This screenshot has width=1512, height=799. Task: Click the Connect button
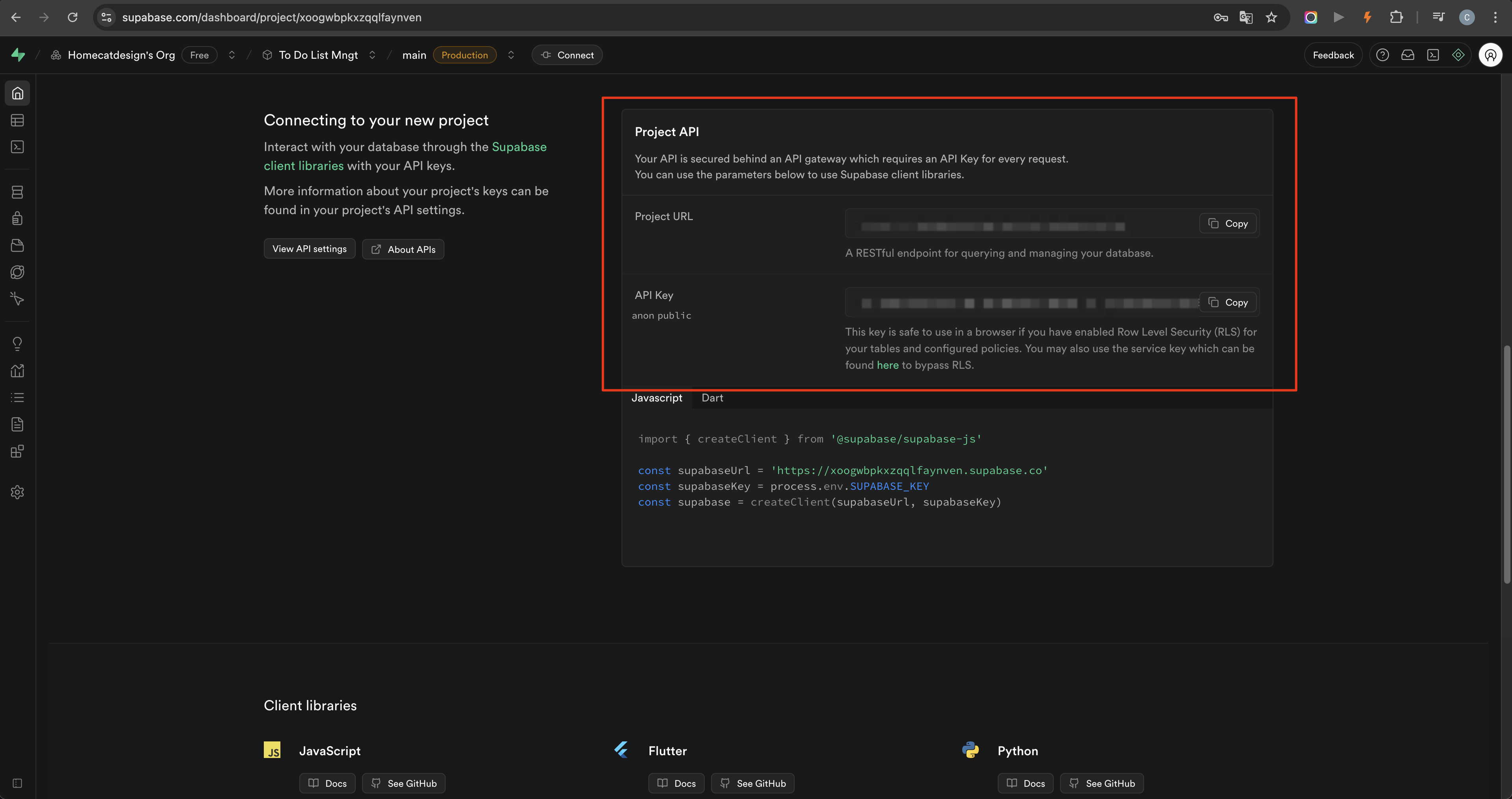point(567,54)
